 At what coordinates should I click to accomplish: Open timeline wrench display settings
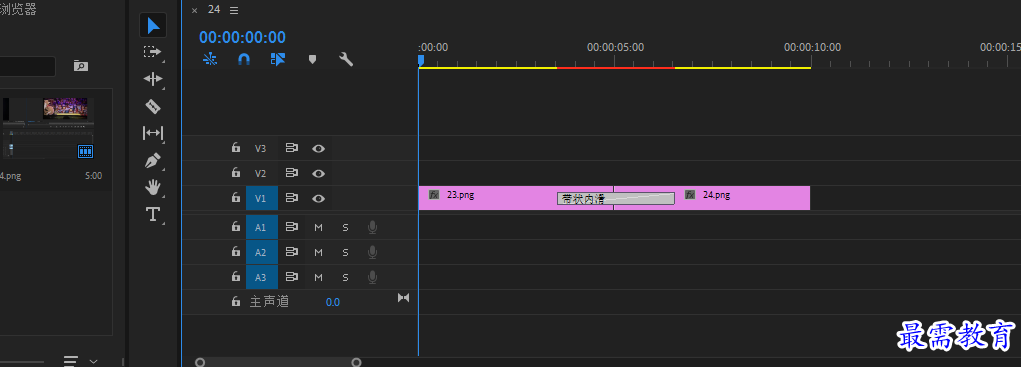346,59
